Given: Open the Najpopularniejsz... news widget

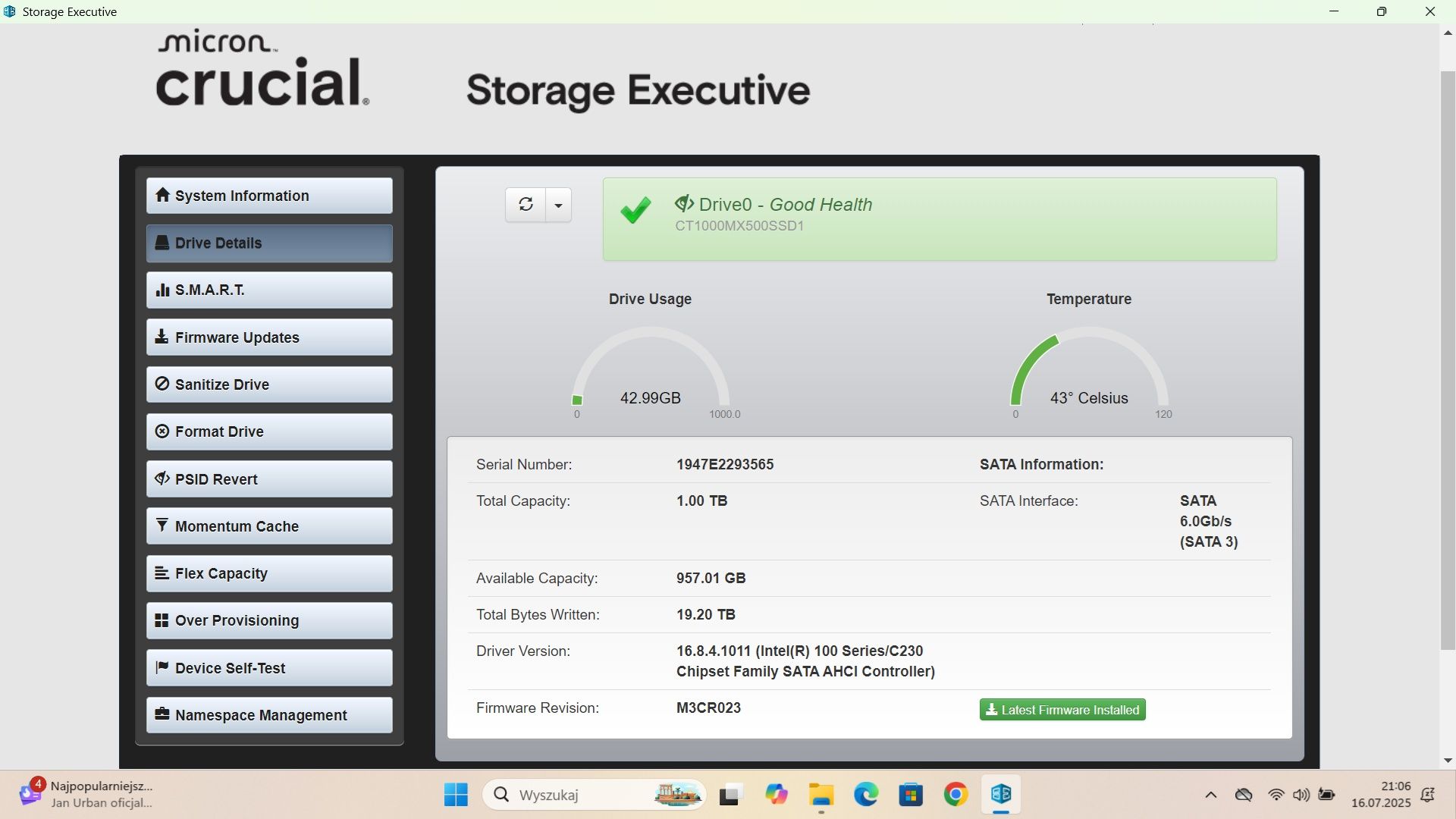Looking at the screenshot, I should (x=87, y=795).
